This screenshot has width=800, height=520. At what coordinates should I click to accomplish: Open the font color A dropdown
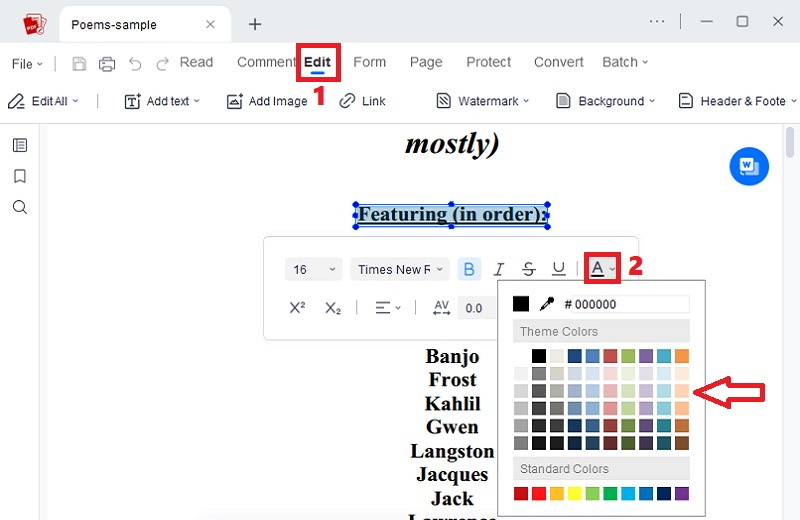(603, 268)
